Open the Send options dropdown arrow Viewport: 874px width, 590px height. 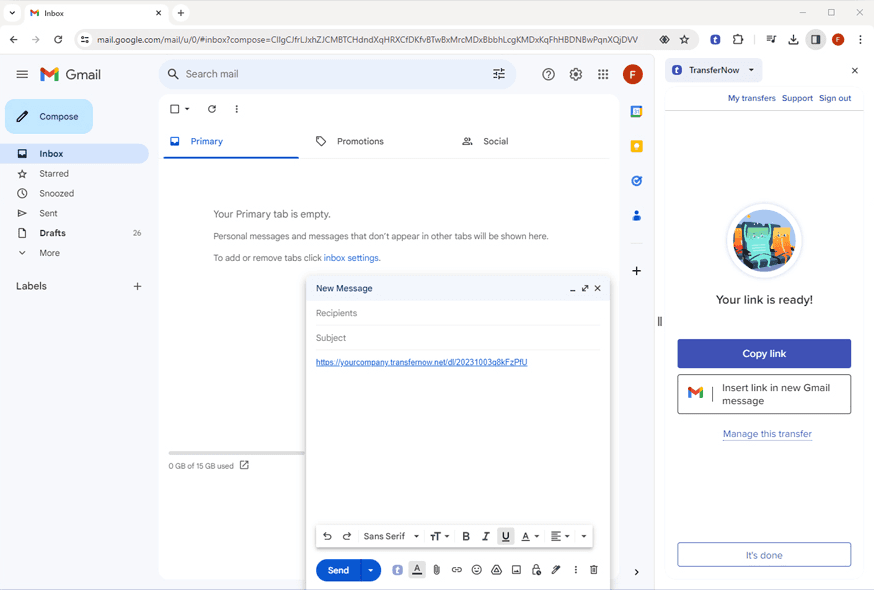[370, 569]
